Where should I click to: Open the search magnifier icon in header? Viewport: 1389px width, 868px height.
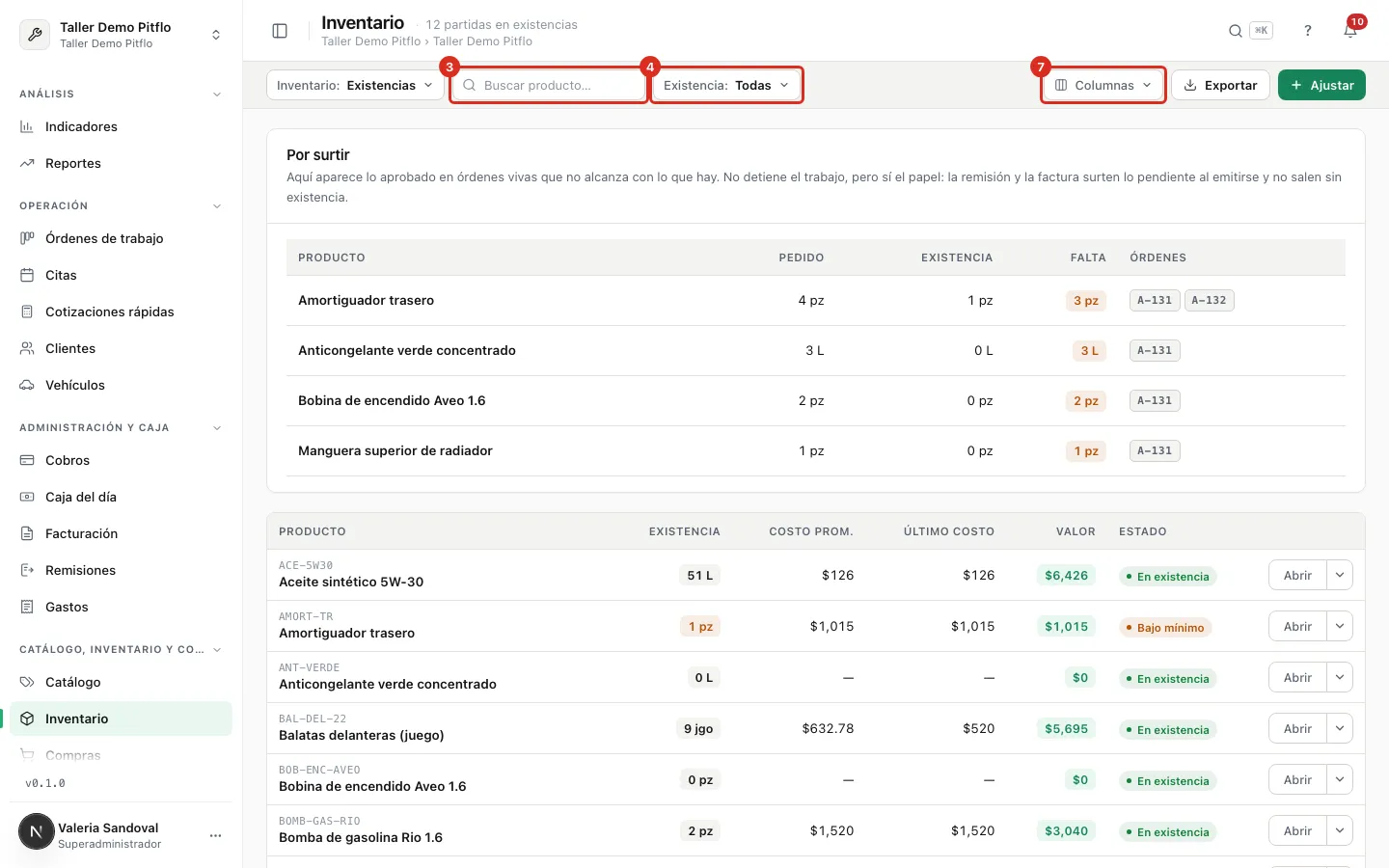[x=1235, y=31]
